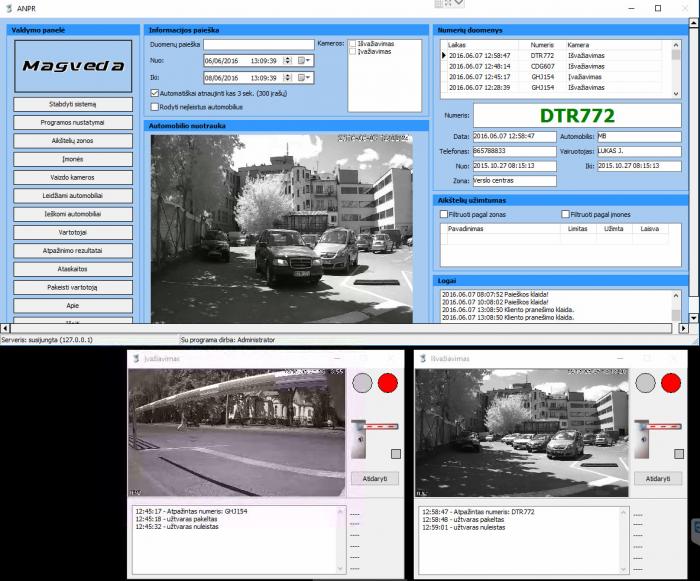Click the Magveda logo banner
This screenshot has height=581, width=700.
click(x=74, y=66)
